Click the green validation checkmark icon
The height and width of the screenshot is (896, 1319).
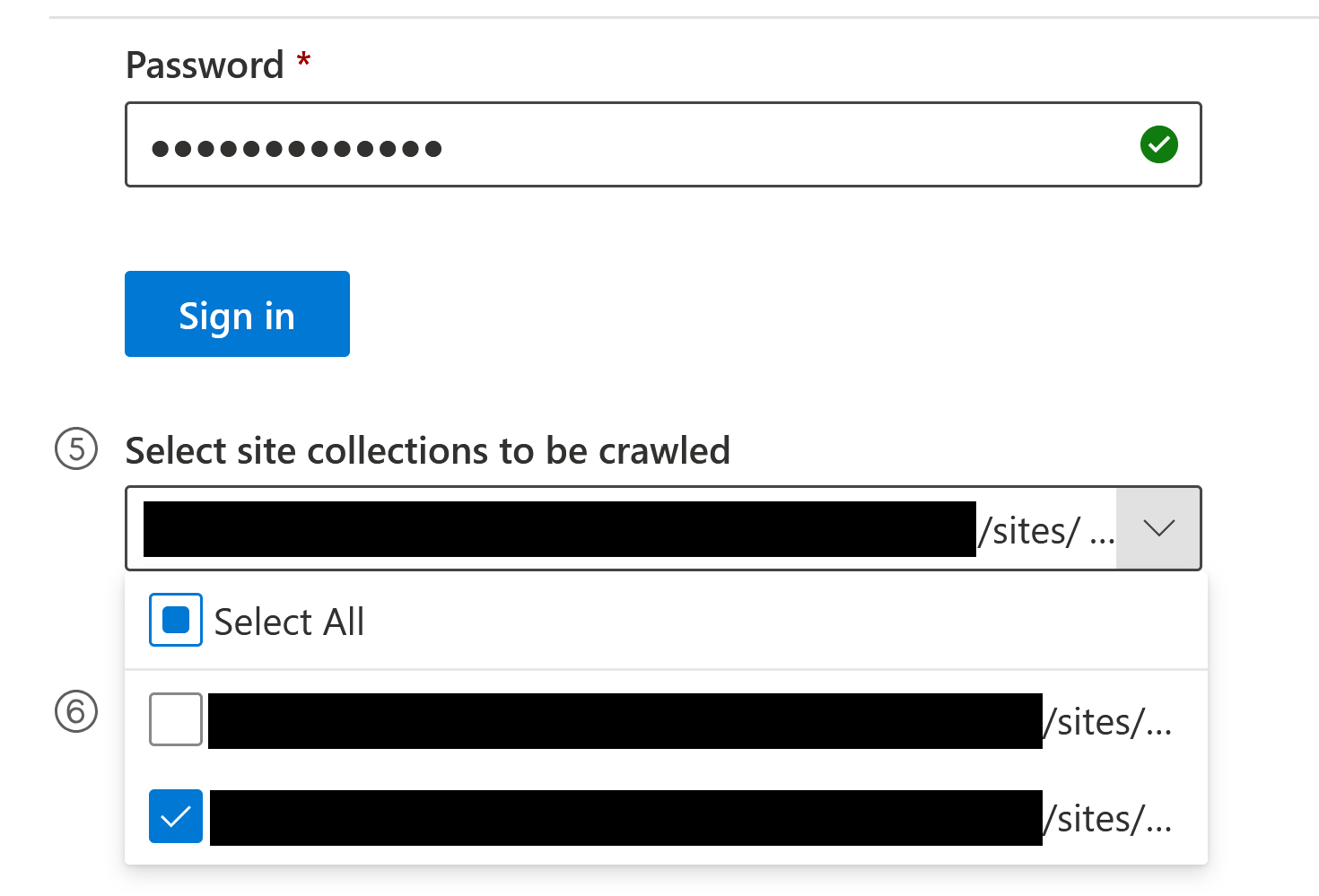pyautogui.click(x=1158, y=144)
